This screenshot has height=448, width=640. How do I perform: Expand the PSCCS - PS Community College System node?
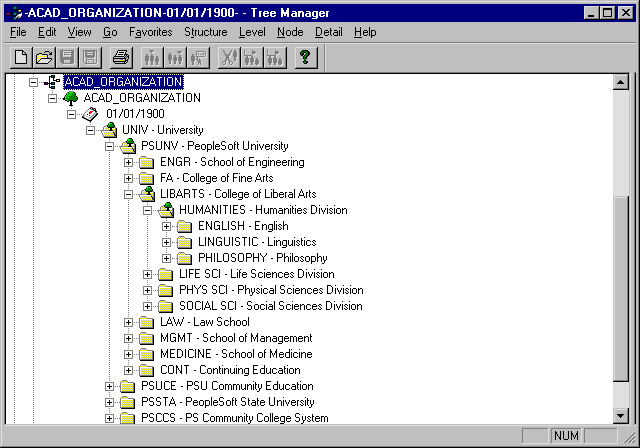109,418
